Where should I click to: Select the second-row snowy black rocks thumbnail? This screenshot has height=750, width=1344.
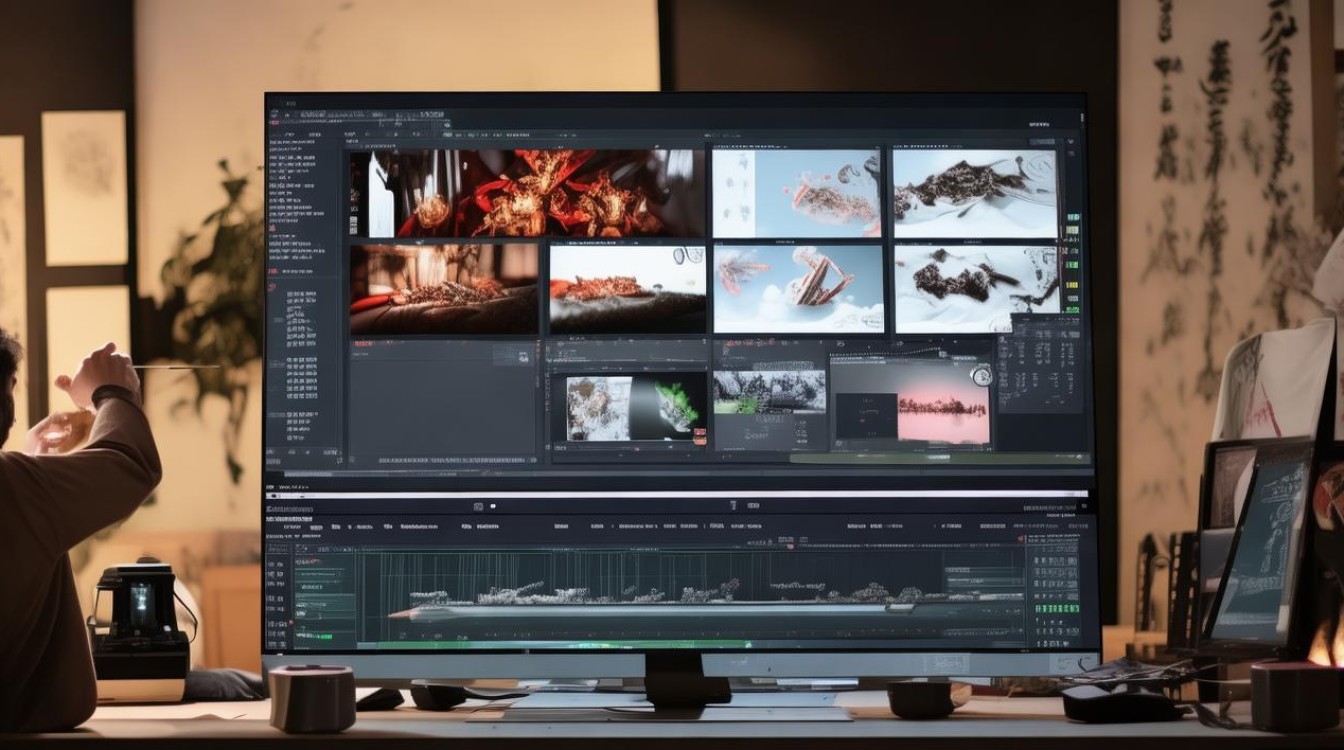pyautogui.click(x=977, y=288)
